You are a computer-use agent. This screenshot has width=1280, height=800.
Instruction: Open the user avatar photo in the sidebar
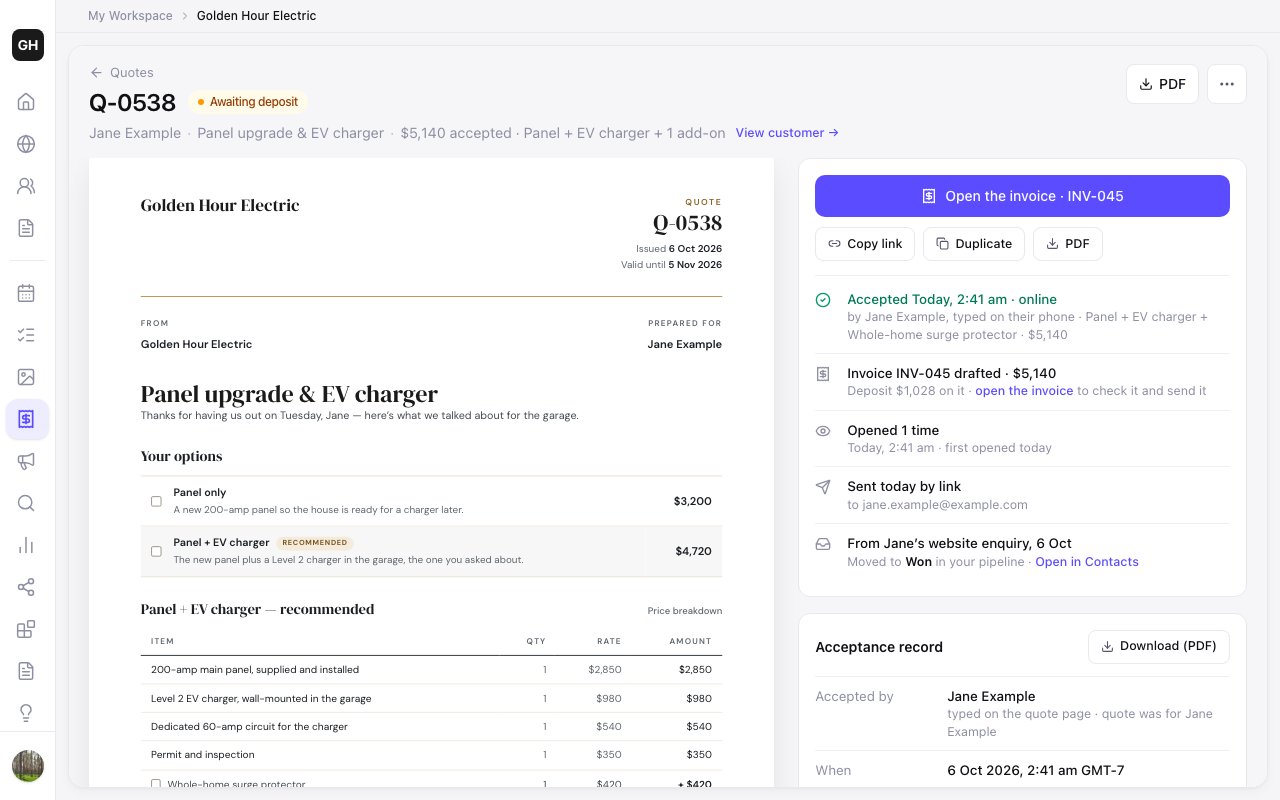tap(28, 766)
